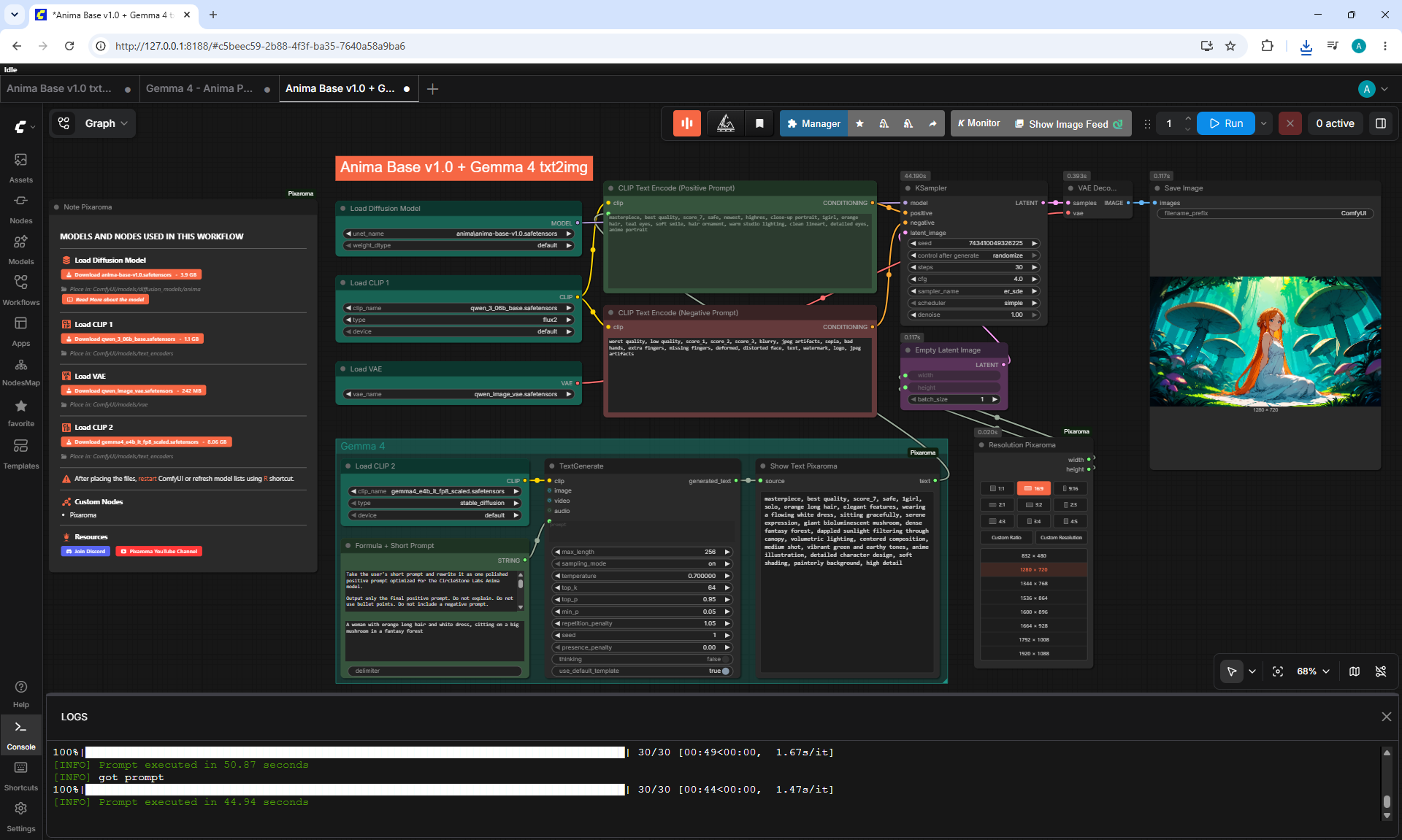Click the blue Run button
Screen dimensions: 1402x840
tap(1226, 123)
